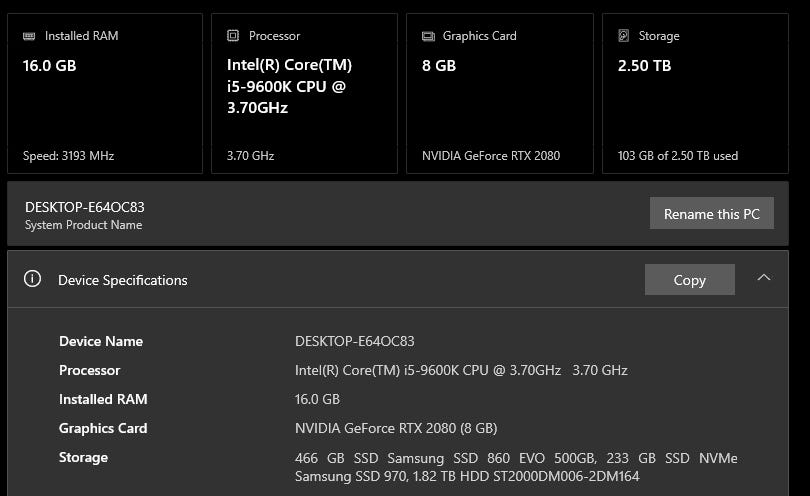Click the Storage drive icon
The height and width of the screenshot is (496, 810).
click(x=624, y=36)
